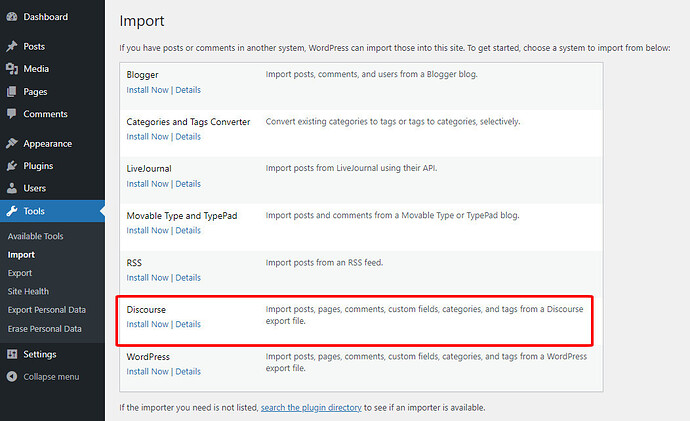Click the Discourse export file description
Image resolution: width=690 pixels, height=421 pixels.
424,315
